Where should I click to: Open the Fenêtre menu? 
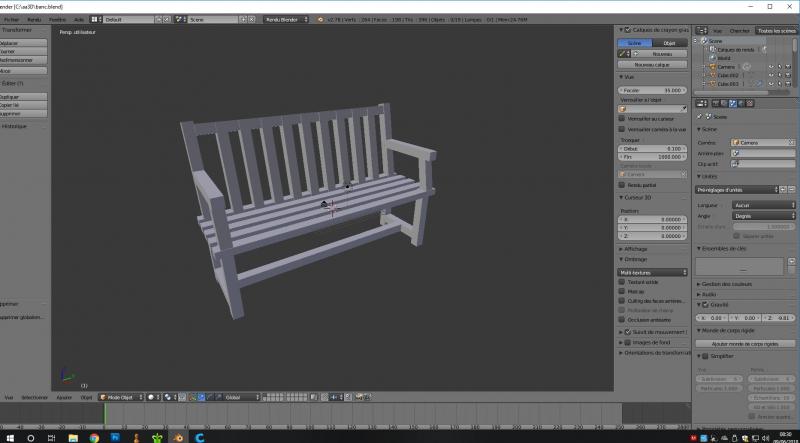(x=58, y=20)
